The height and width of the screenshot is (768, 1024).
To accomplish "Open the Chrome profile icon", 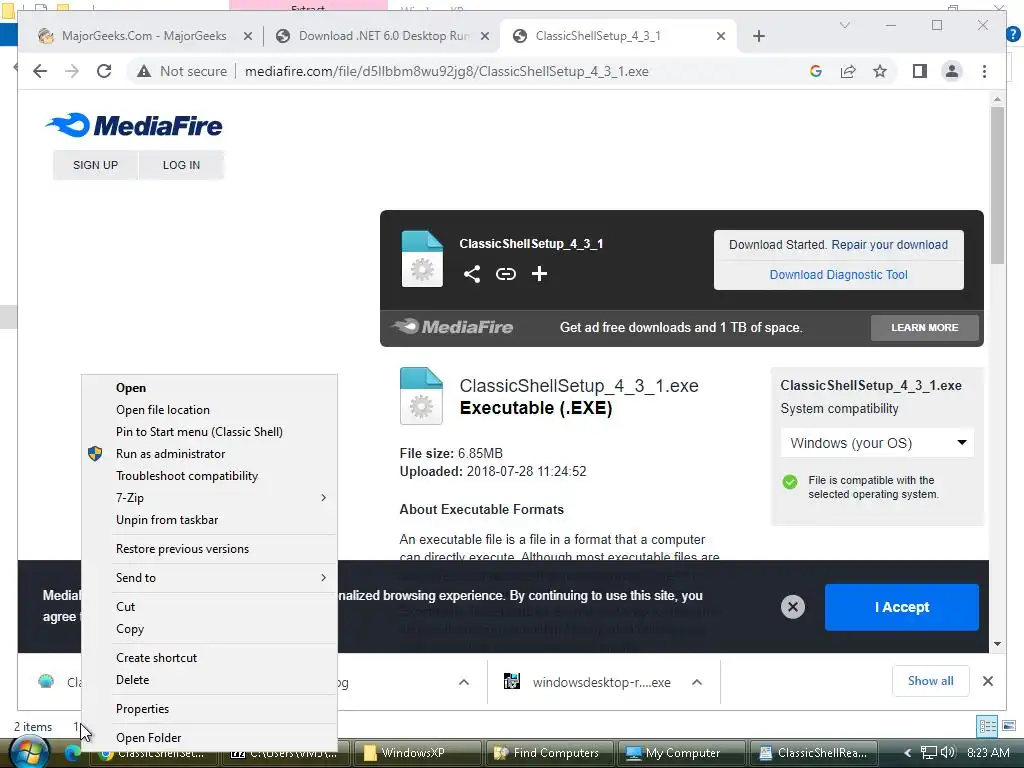I will click(x=952, y=71).
